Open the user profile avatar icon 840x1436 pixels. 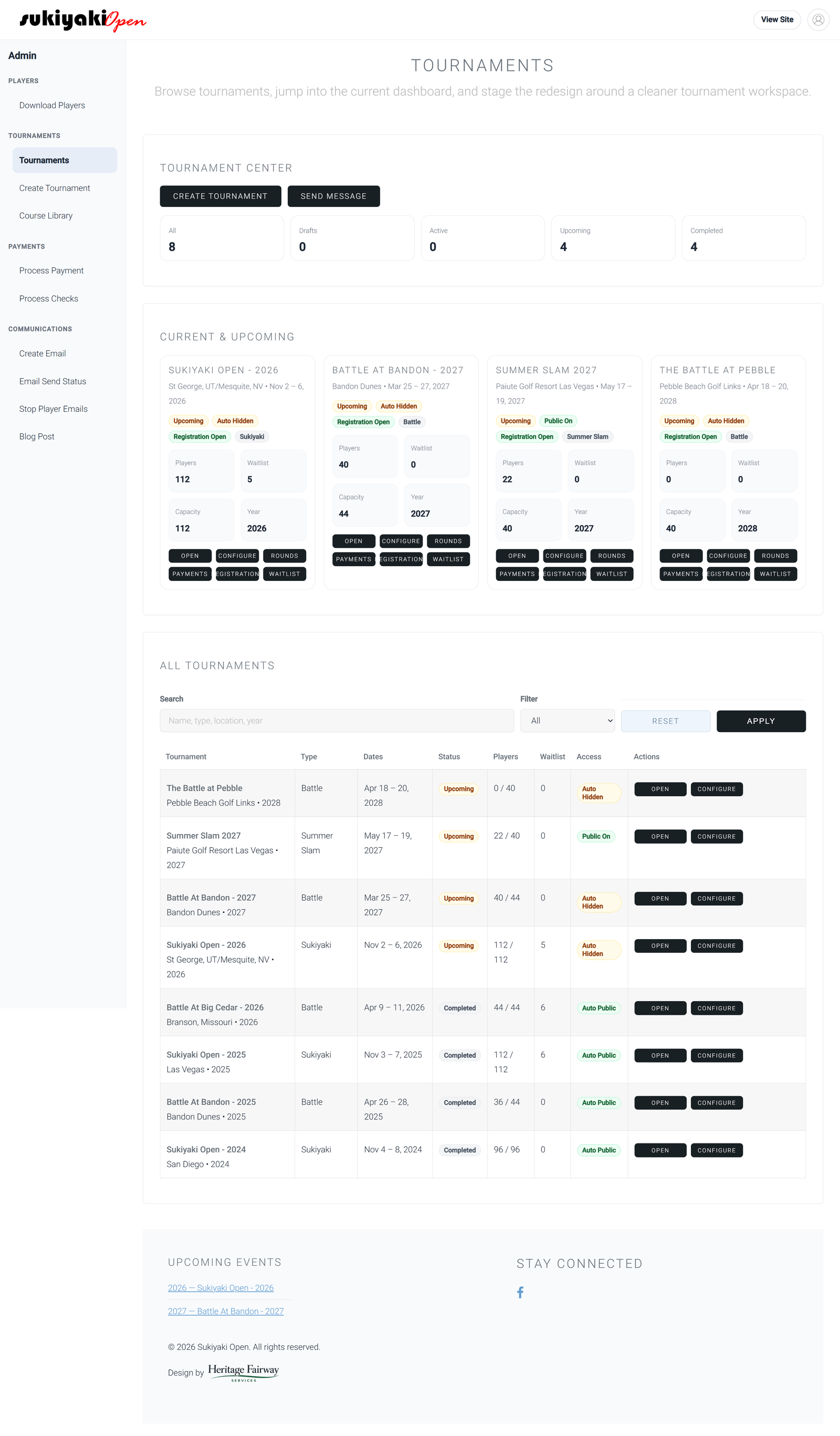818,20
